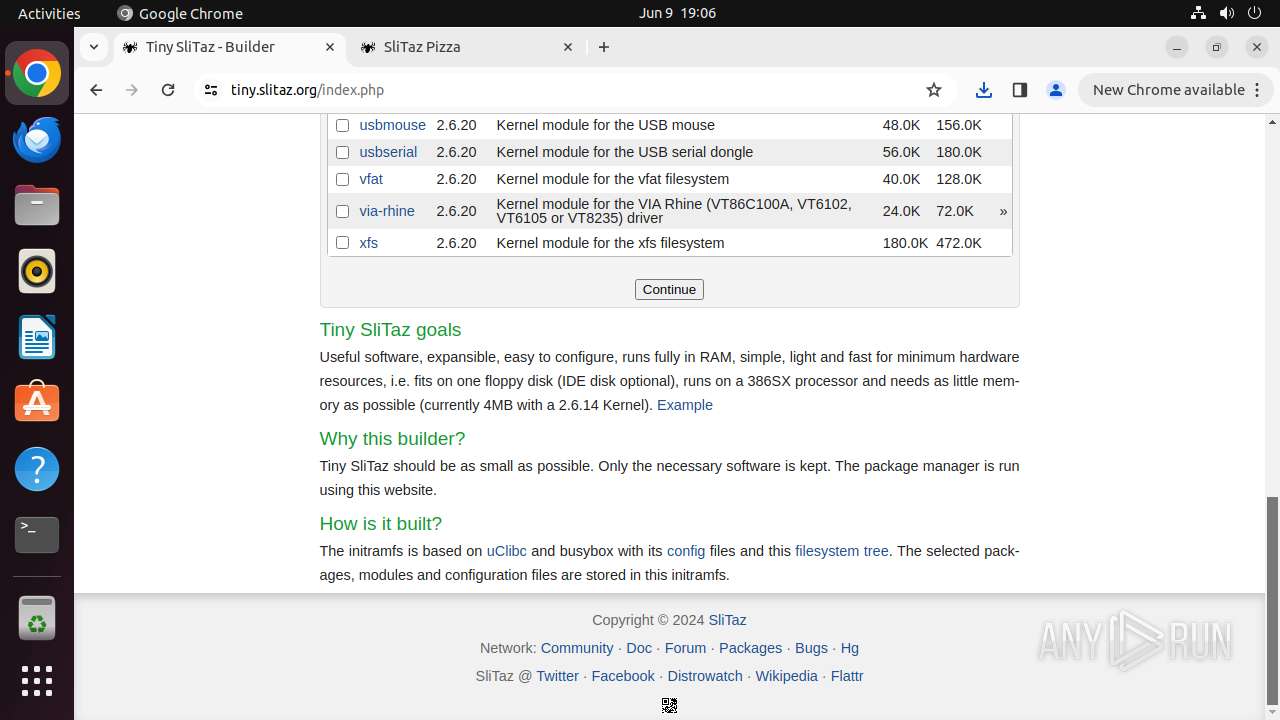Screen dimensions: 1280x720
Task: Follow the uClibc link
Action: coord(506,551)
